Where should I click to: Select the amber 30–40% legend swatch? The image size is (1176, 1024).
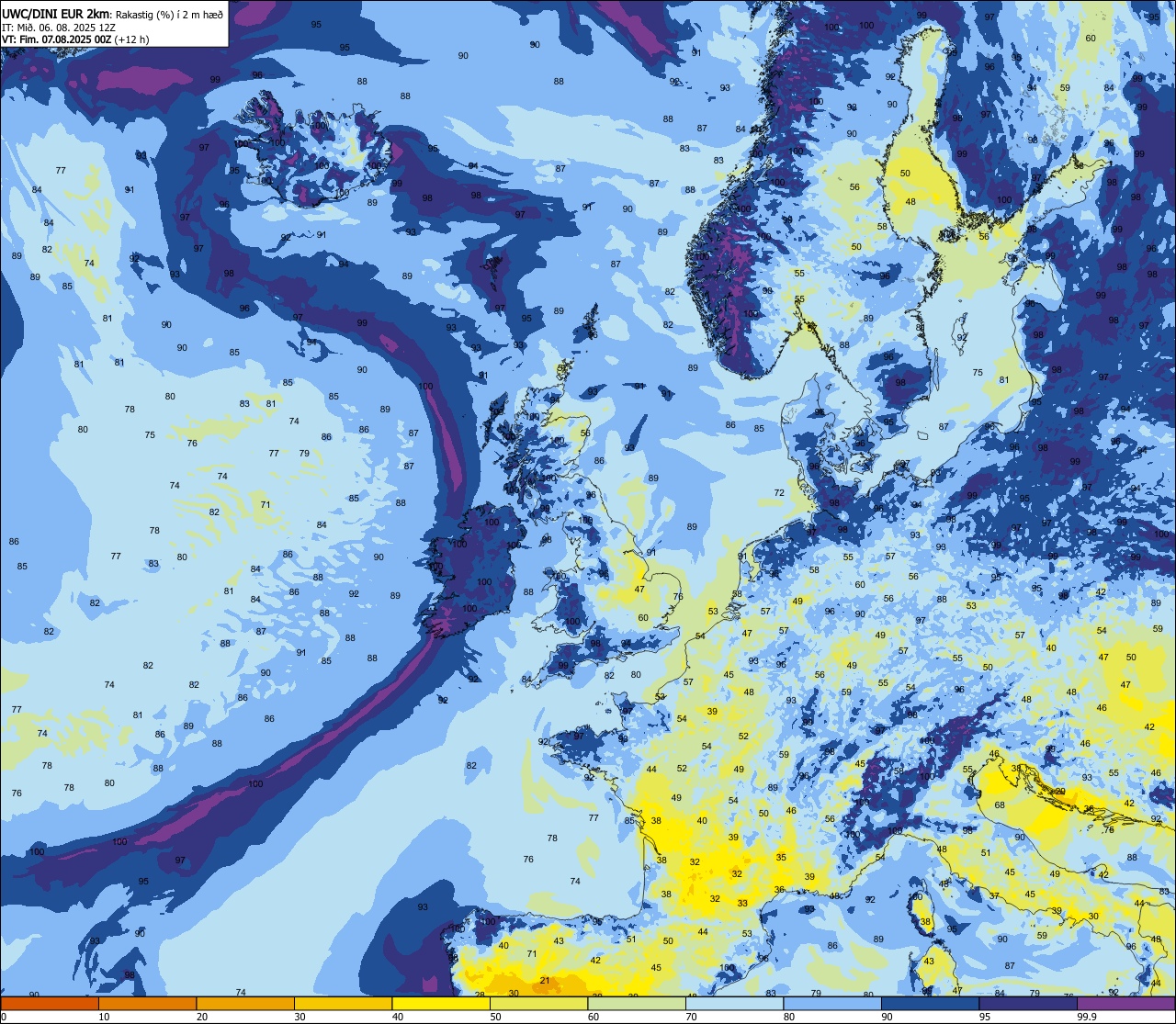[343, 1003]
